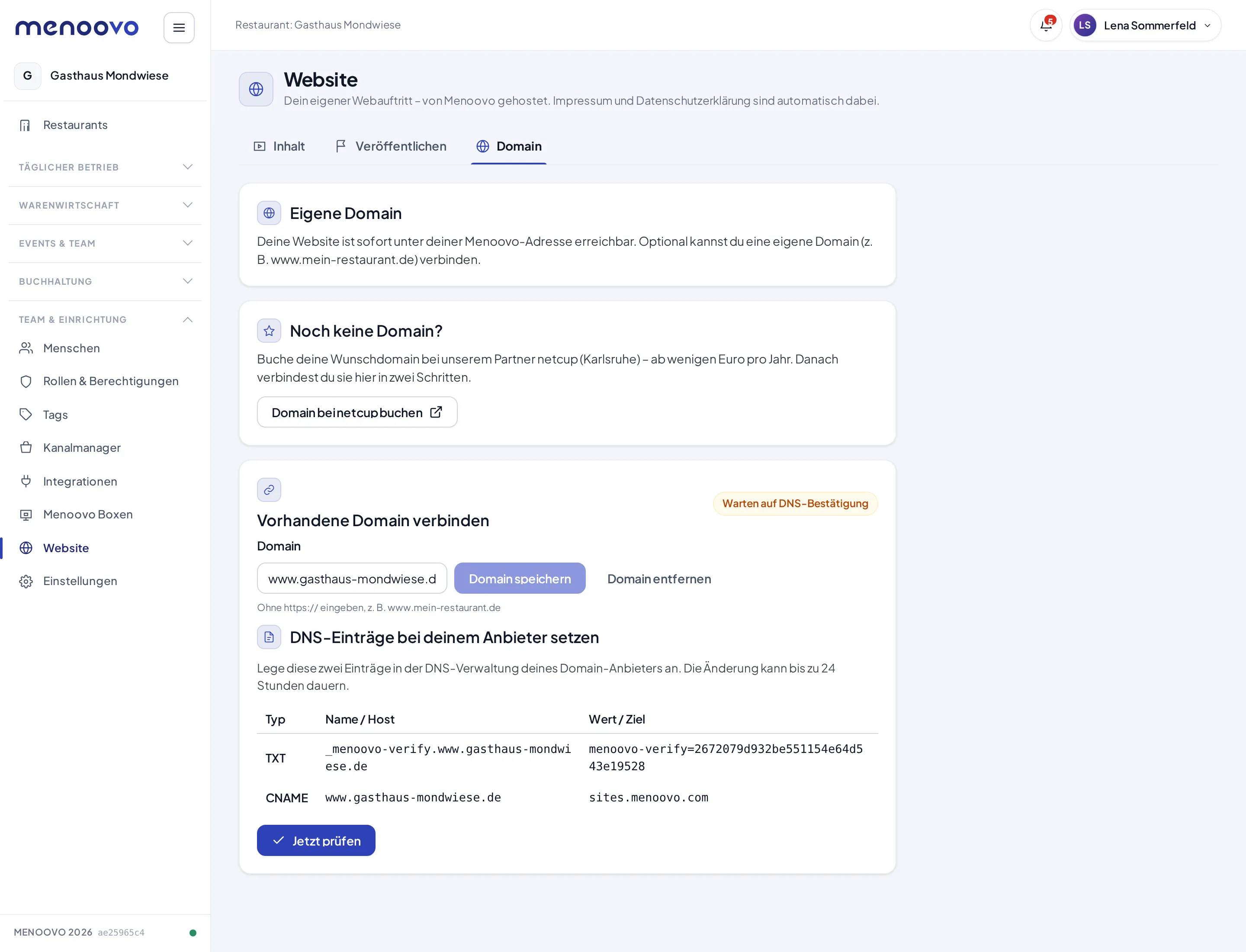Switch to the Veröffentlichen tab
The image size is (1246, 952).
390,146
